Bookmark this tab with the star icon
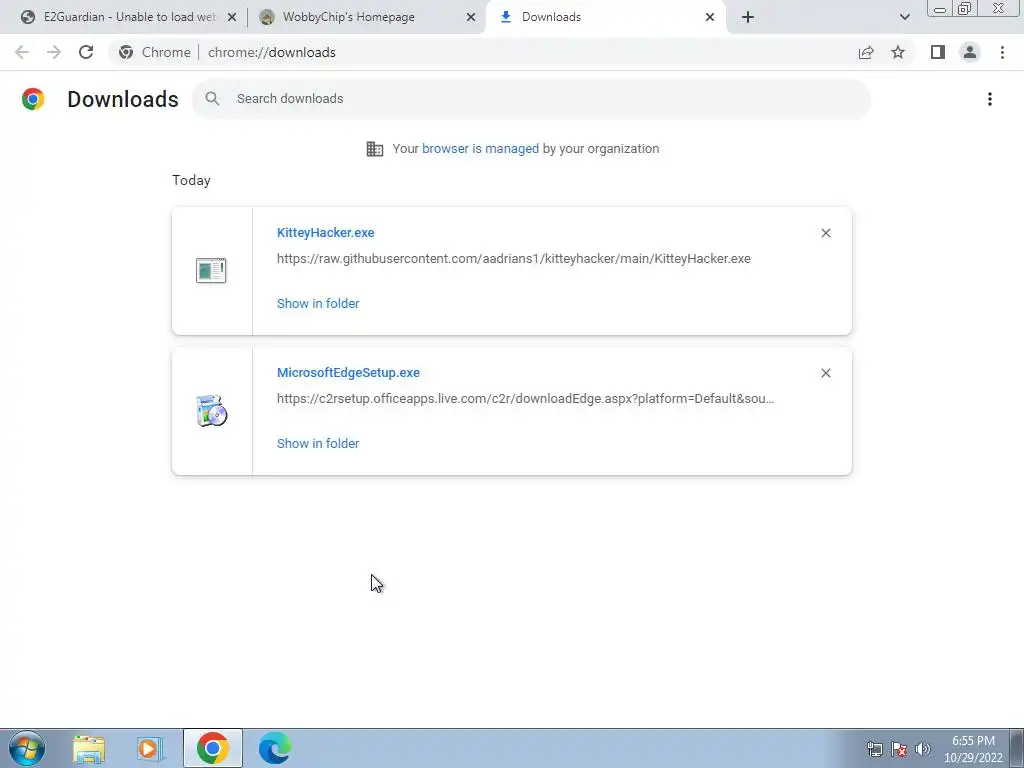Viewport: 1024px width, 768px height. pos(898,52)
